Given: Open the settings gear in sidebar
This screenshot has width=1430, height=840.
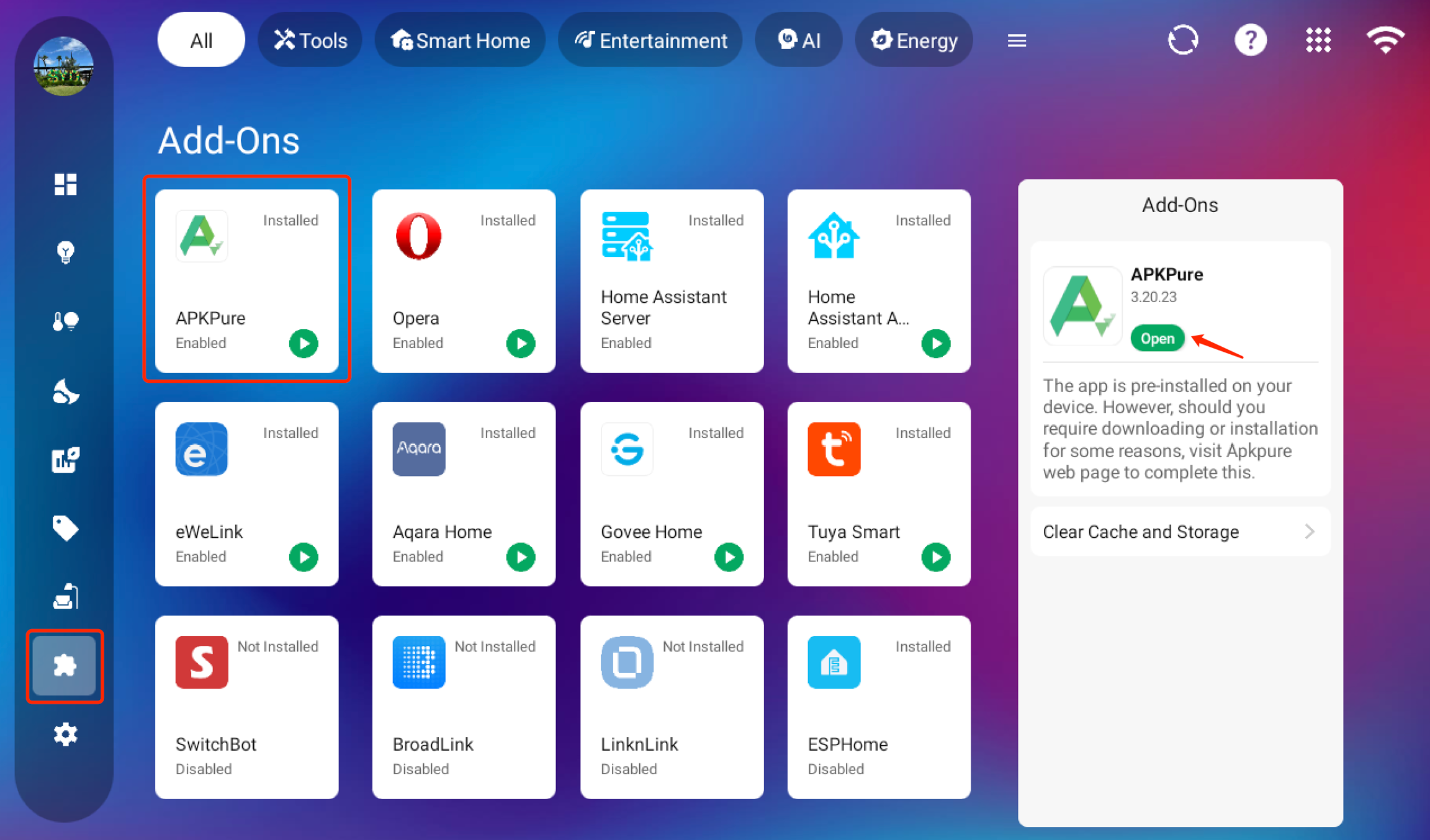Looking at the screenshot, I should click(x=65, y=735).
